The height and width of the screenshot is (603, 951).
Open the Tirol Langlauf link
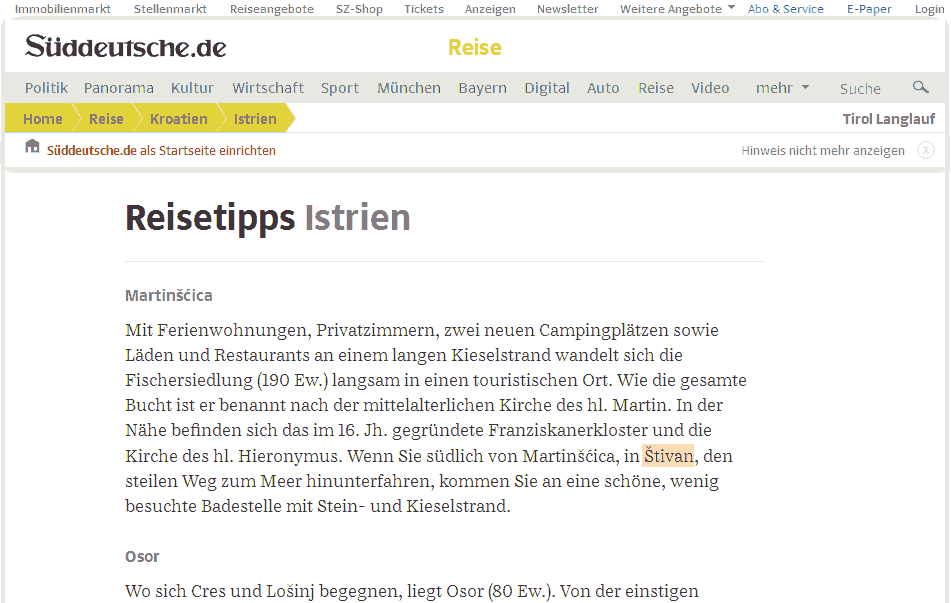(x=889, y=119)
